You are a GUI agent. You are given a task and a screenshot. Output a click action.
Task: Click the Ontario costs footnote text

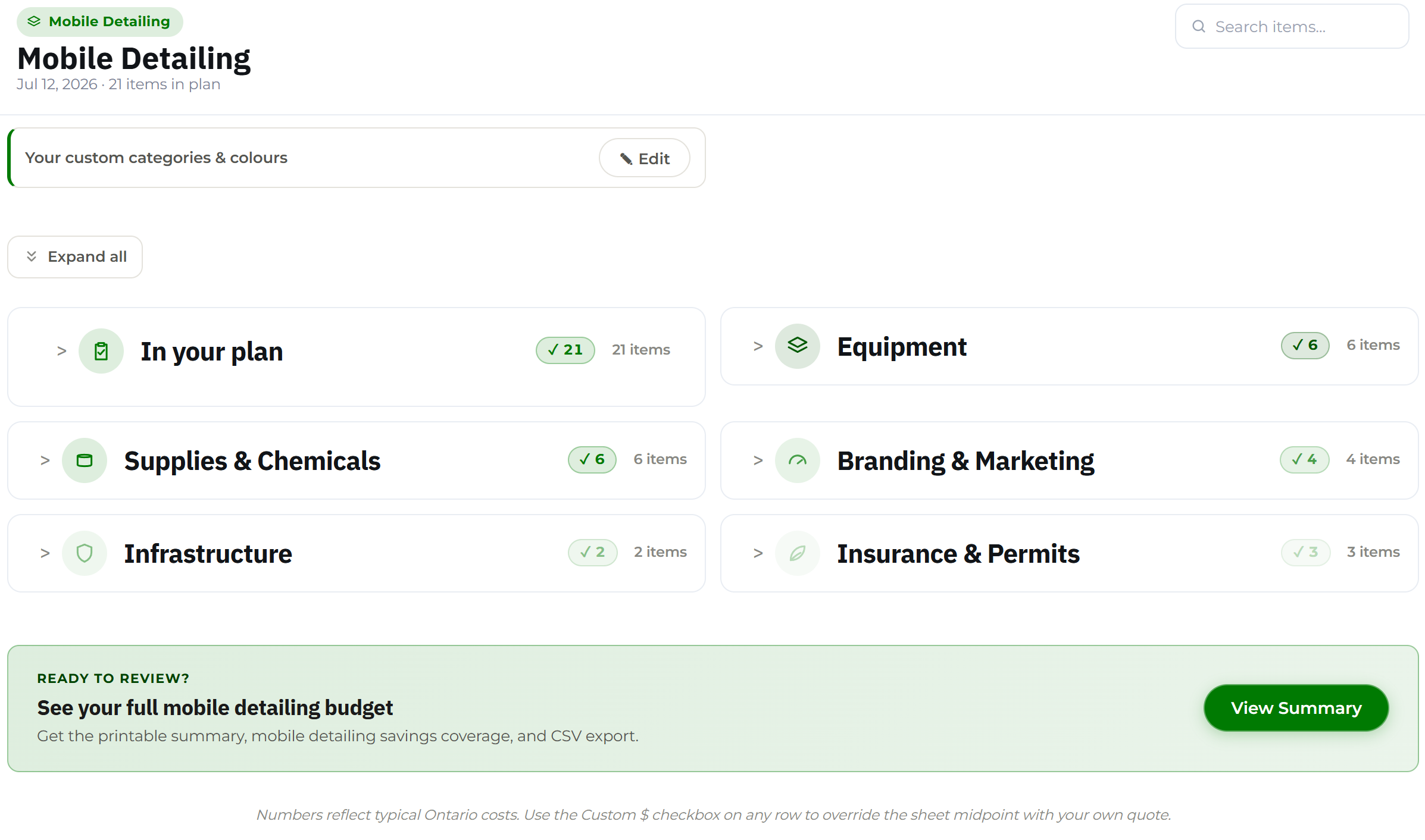click(x=714, y=815)
